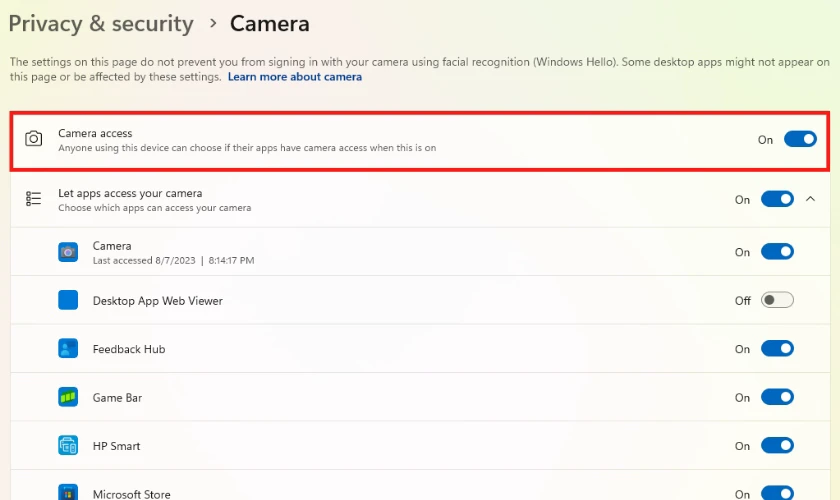The image size is (840, 500).
Task: Click the Microsoft Store app icon
Action: click(x=68, y=492)
